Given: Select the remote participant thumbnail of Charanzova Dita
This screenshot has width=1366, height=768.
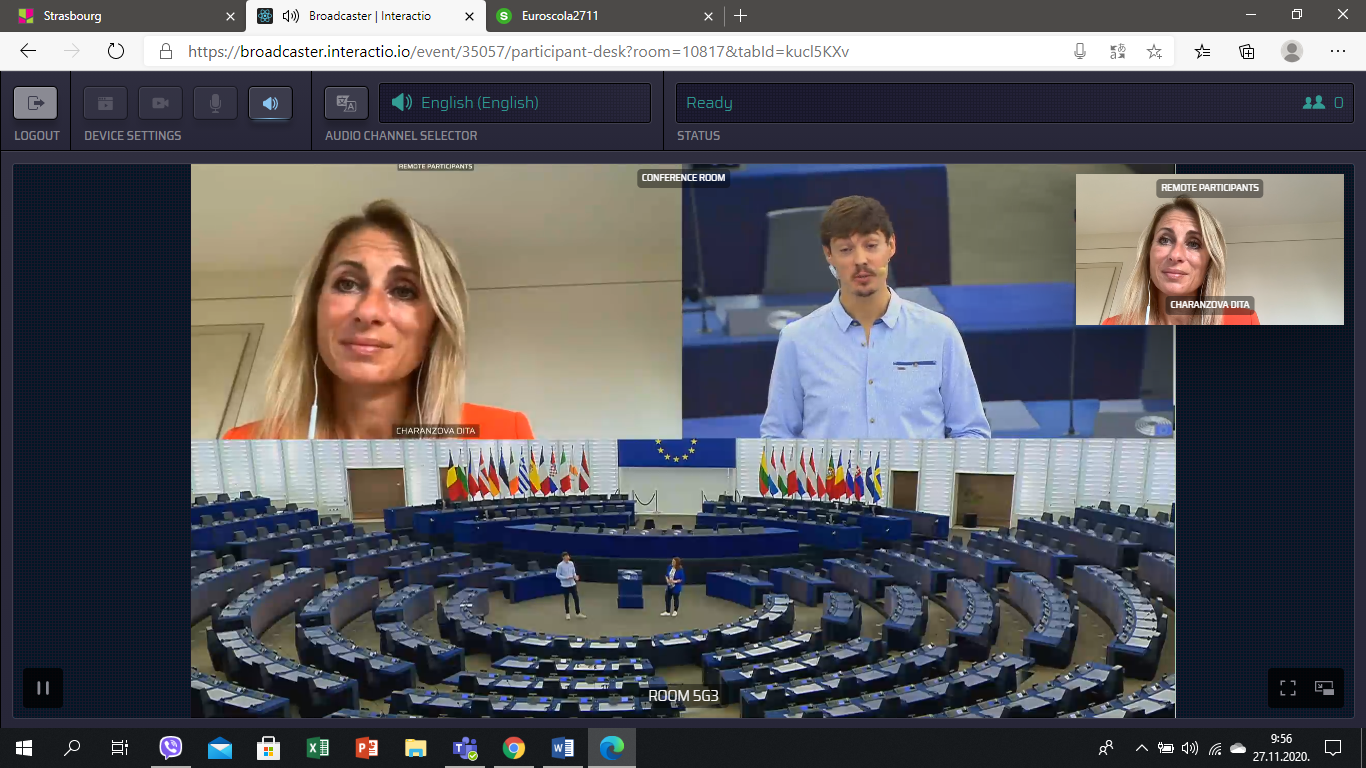Looking at the screenshot, I should tap(1210, 249).
